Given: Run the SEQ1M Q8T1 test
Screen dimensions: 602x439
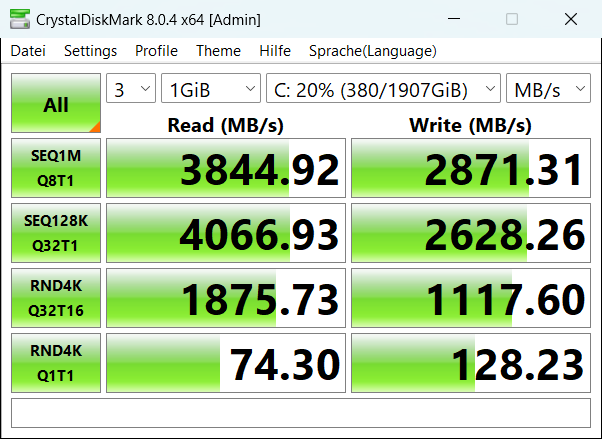Looking at the screenshot, I should tap(56, 168).
